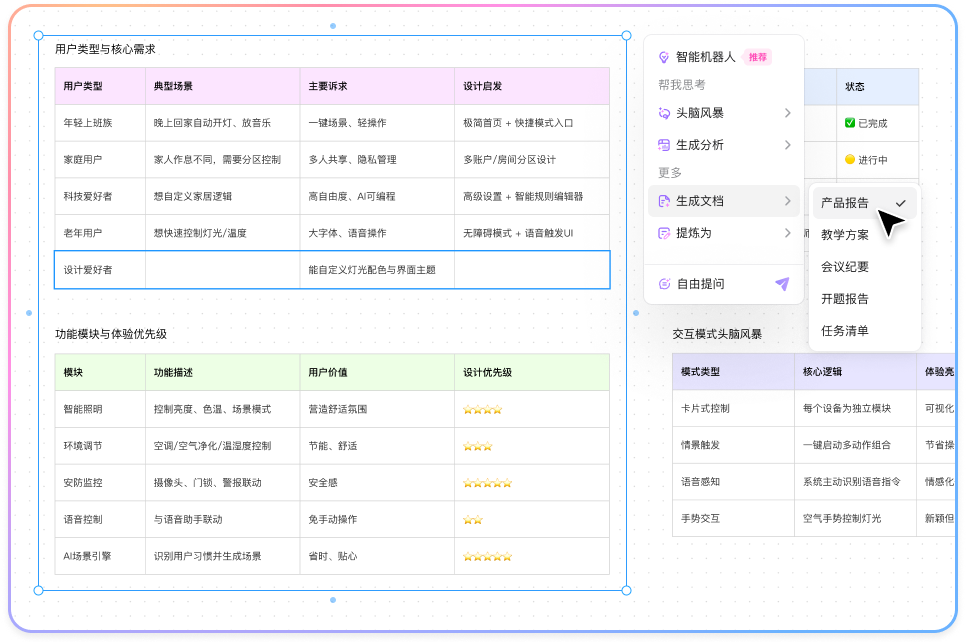Click the selected 设计爱好者 table row
The image size is (966, 642).
tap(330, 270)
